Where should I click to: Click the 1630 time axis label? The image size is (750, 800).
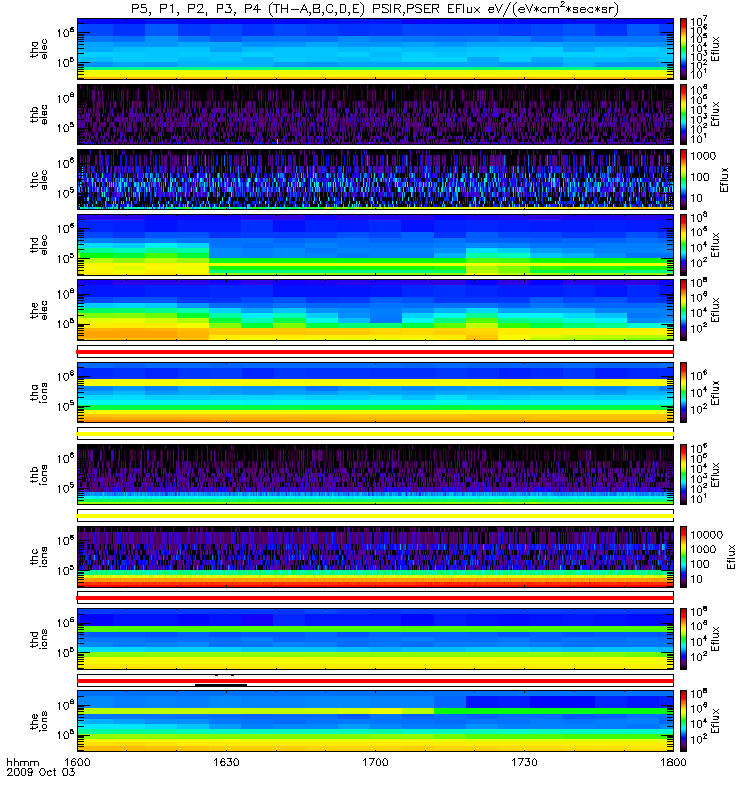[227, 762]
